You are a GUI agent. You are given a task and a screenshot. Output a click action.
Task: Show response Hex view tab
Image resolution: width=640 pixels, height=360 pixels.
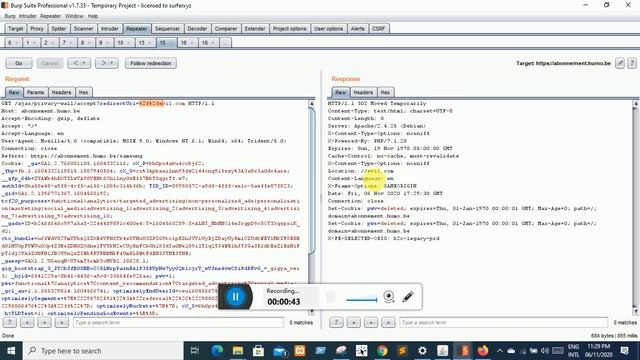tap(385, 92)
